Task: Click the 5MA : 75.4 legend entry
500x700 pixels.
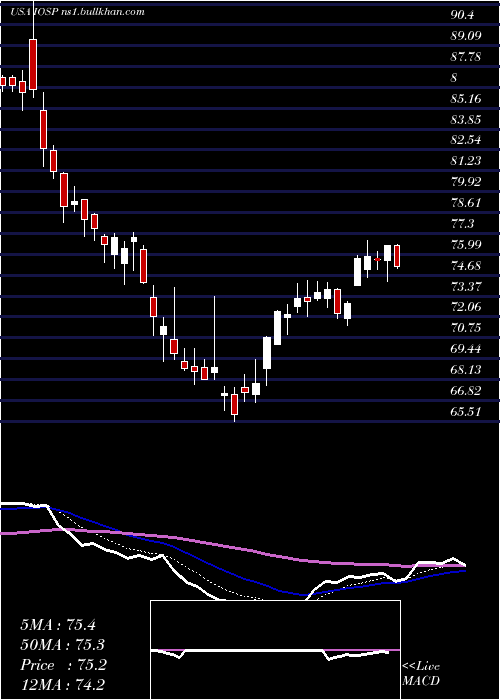Action: 58,625
